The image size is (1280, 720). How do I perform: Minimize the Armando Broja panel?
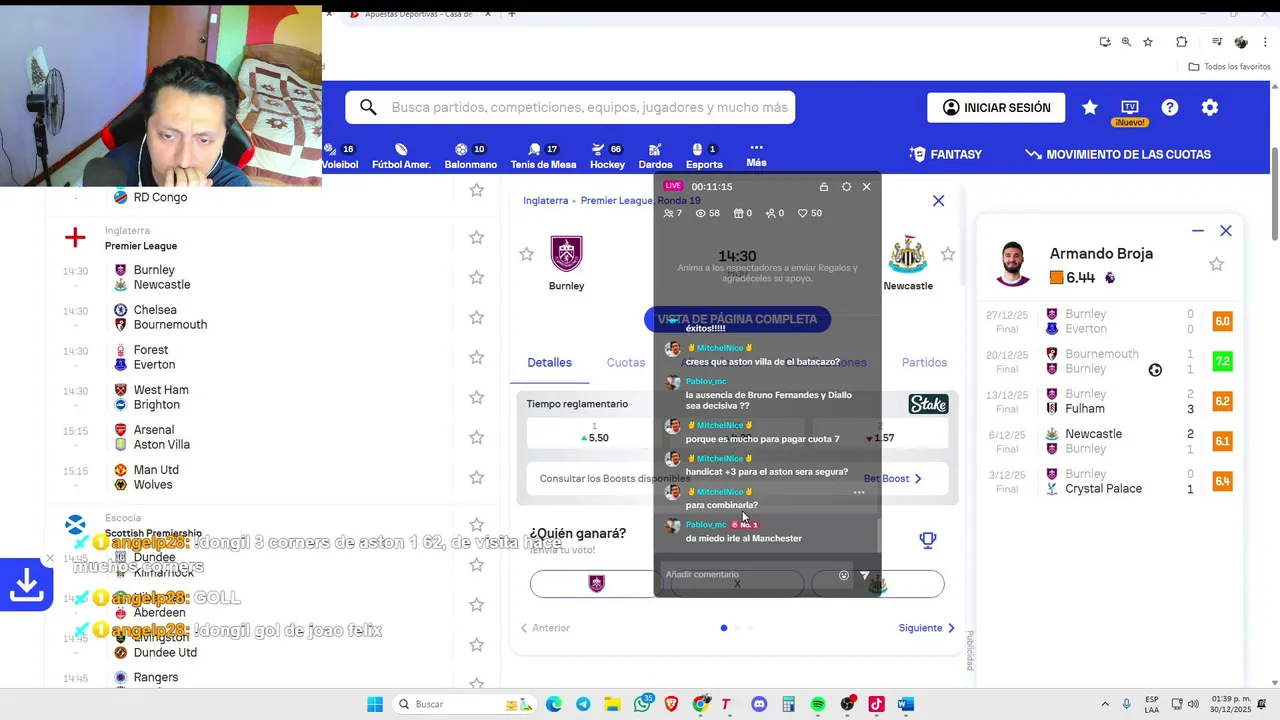click(1198, 231)
